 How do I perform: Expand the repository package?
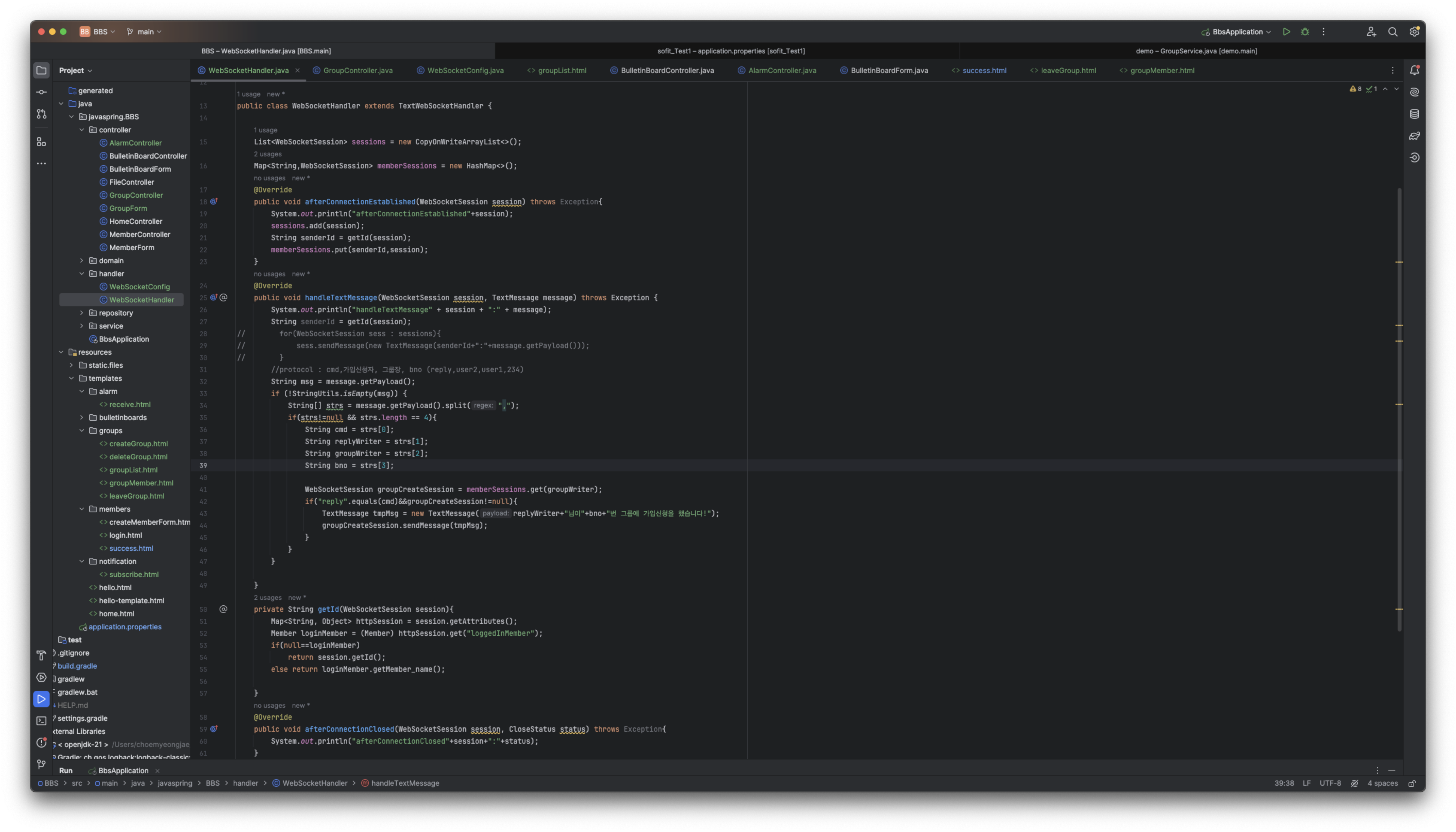click(x=82, y=313)
